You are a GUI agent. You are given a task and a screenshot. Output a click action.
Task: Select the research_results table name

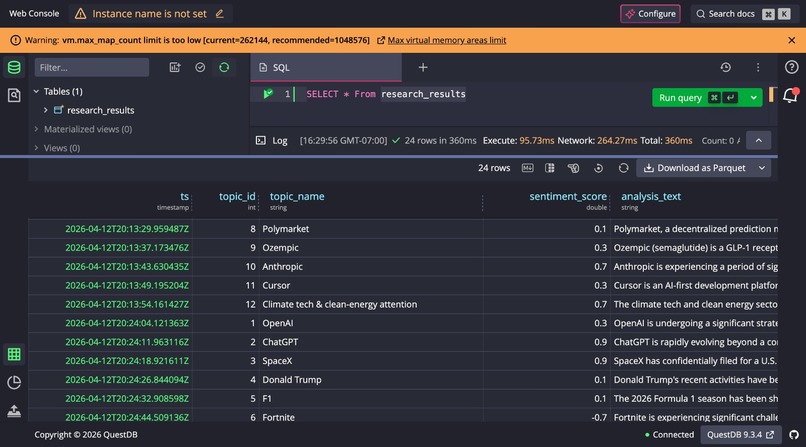pos(100,110)
